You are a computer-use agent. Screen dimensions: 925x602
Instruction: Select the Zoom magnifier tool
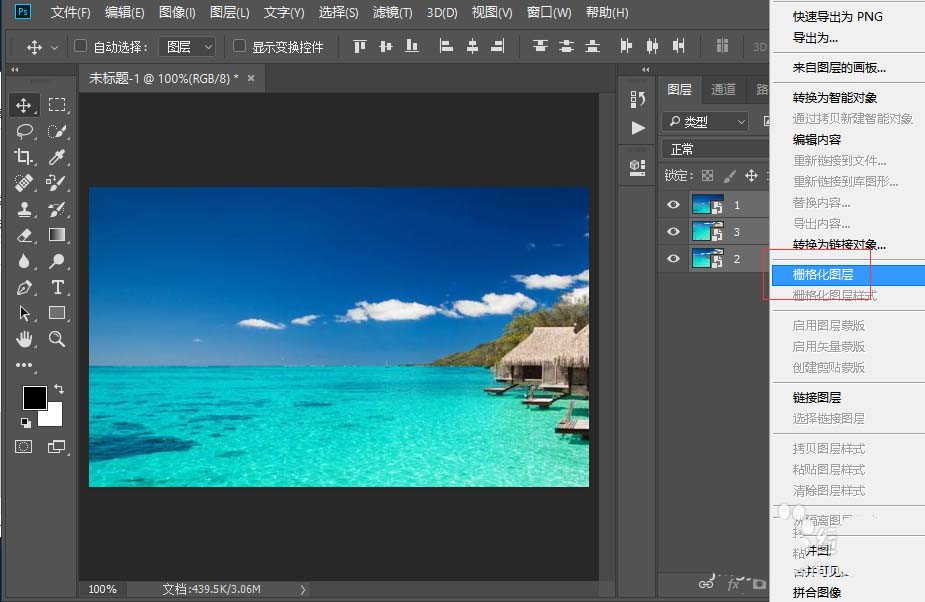[58, 339]
